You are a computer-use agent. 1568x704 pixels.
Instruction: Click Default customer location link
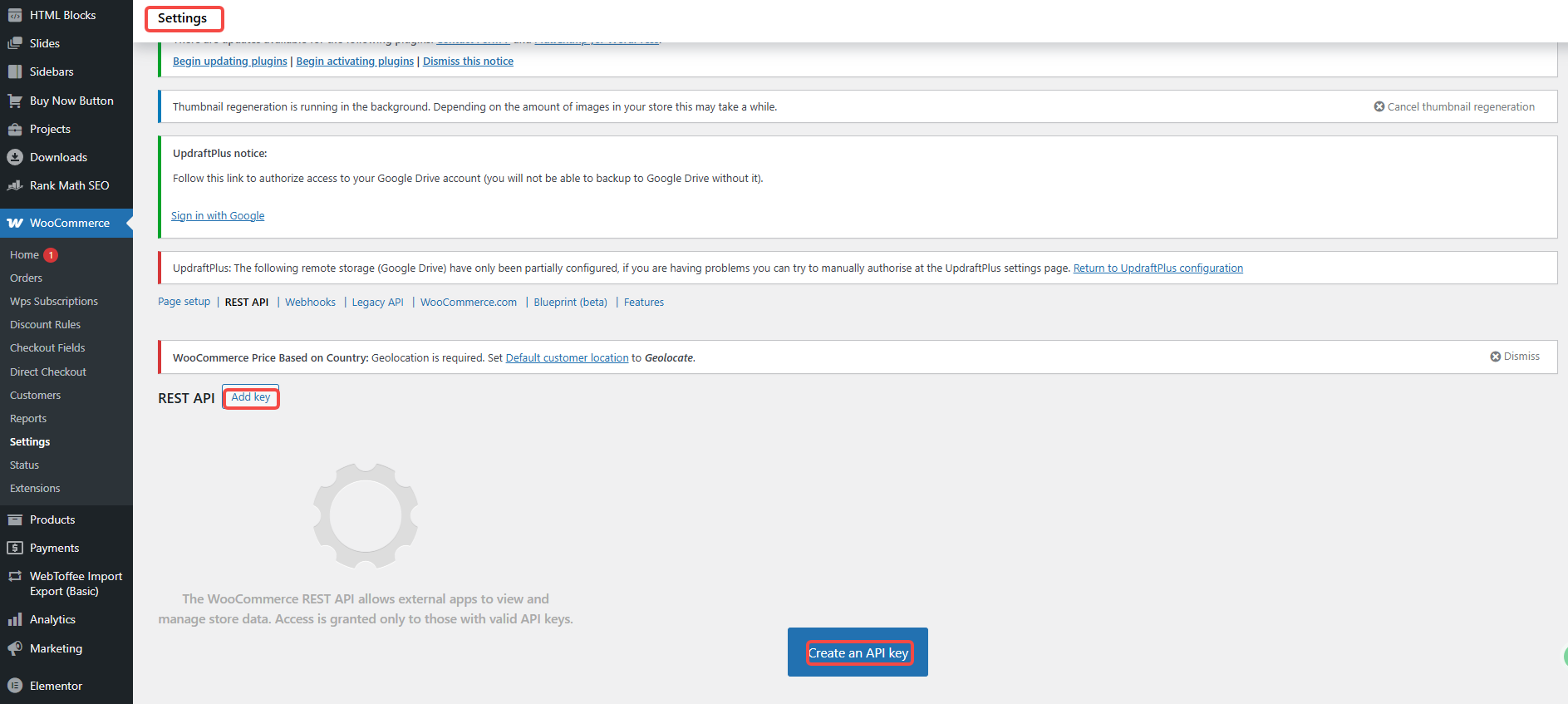568,358
